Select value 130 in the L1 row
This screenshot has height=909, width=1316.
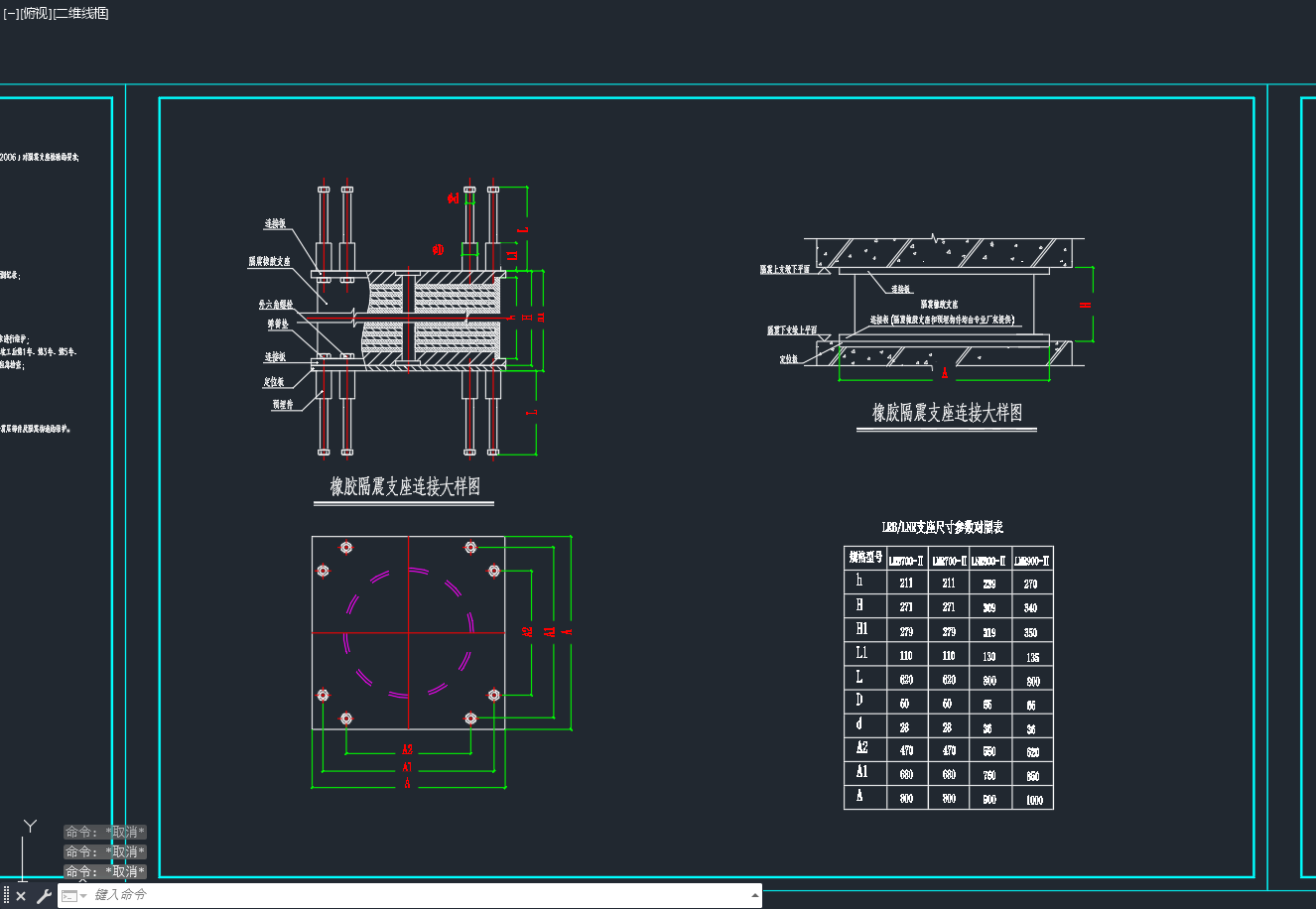[x=989, y=657]
